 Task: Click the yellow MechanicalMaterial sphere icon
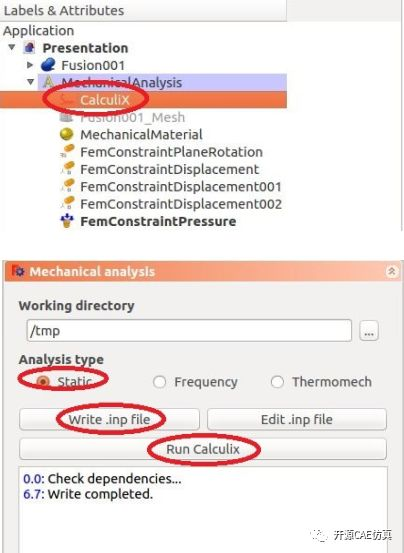[x=67, y=134]
